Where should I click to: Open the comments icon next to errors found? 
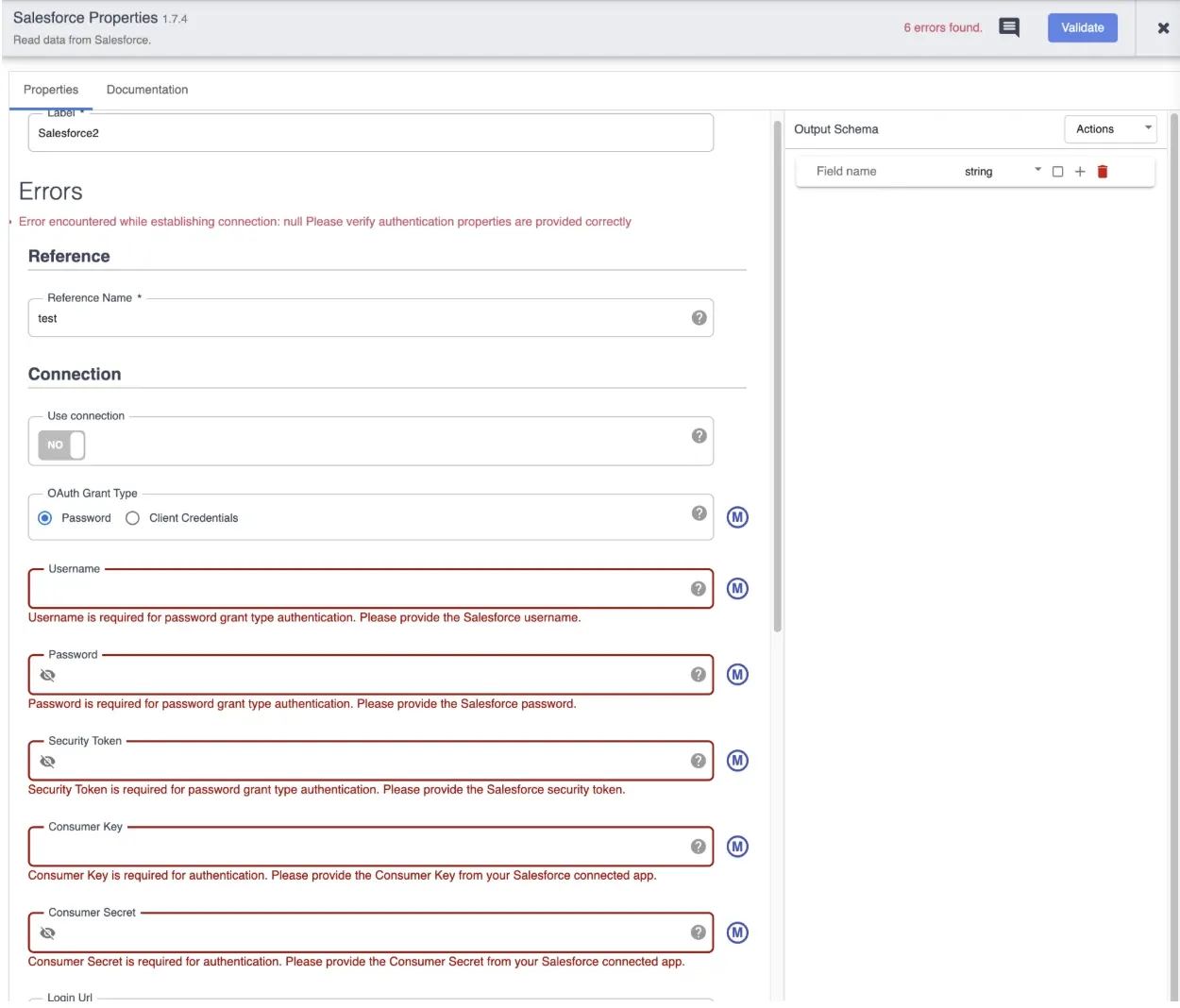(1009, 27)
